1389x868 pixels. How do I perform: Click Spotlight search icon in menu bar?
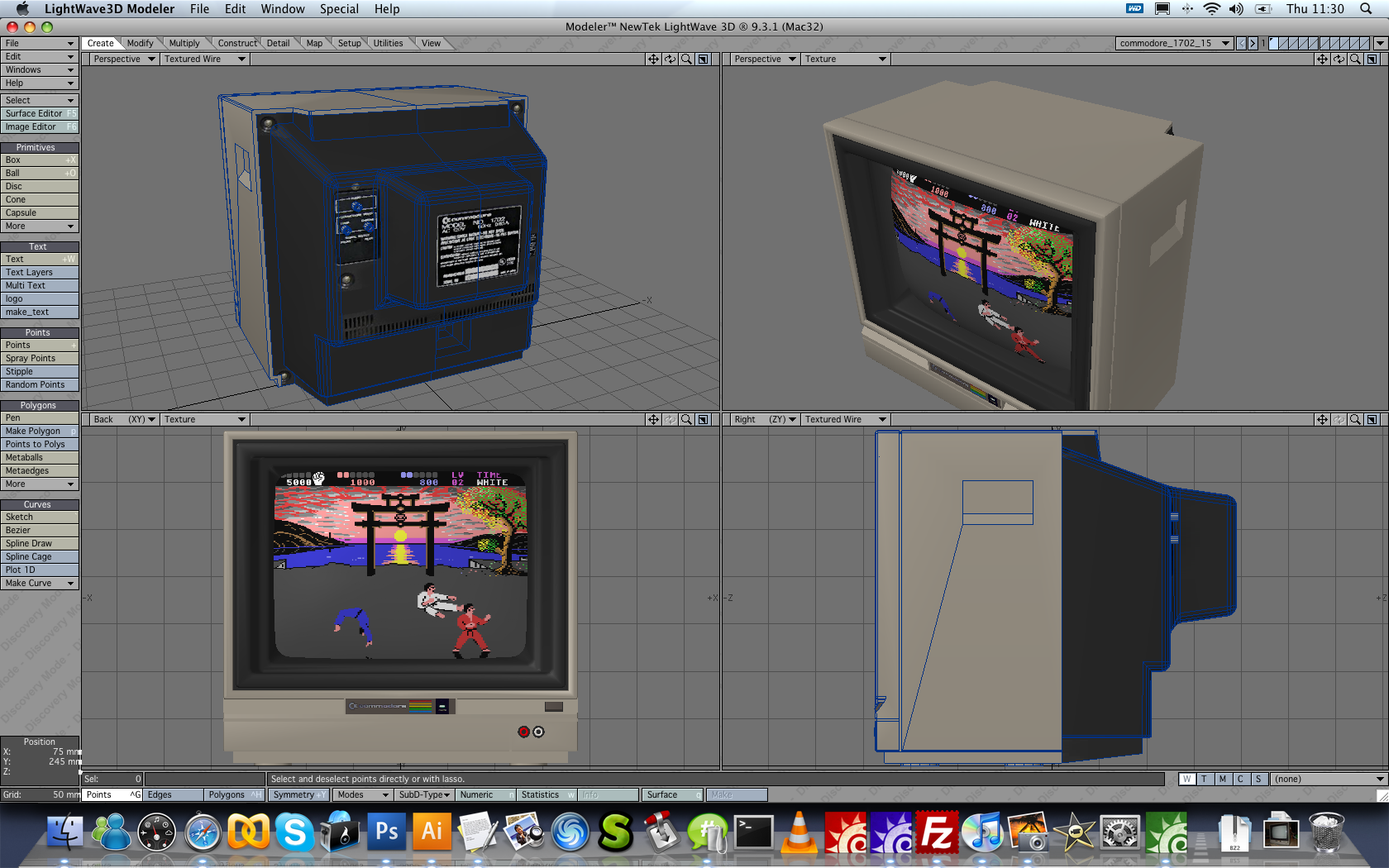pyautogui.click(x=1366, y=9)
